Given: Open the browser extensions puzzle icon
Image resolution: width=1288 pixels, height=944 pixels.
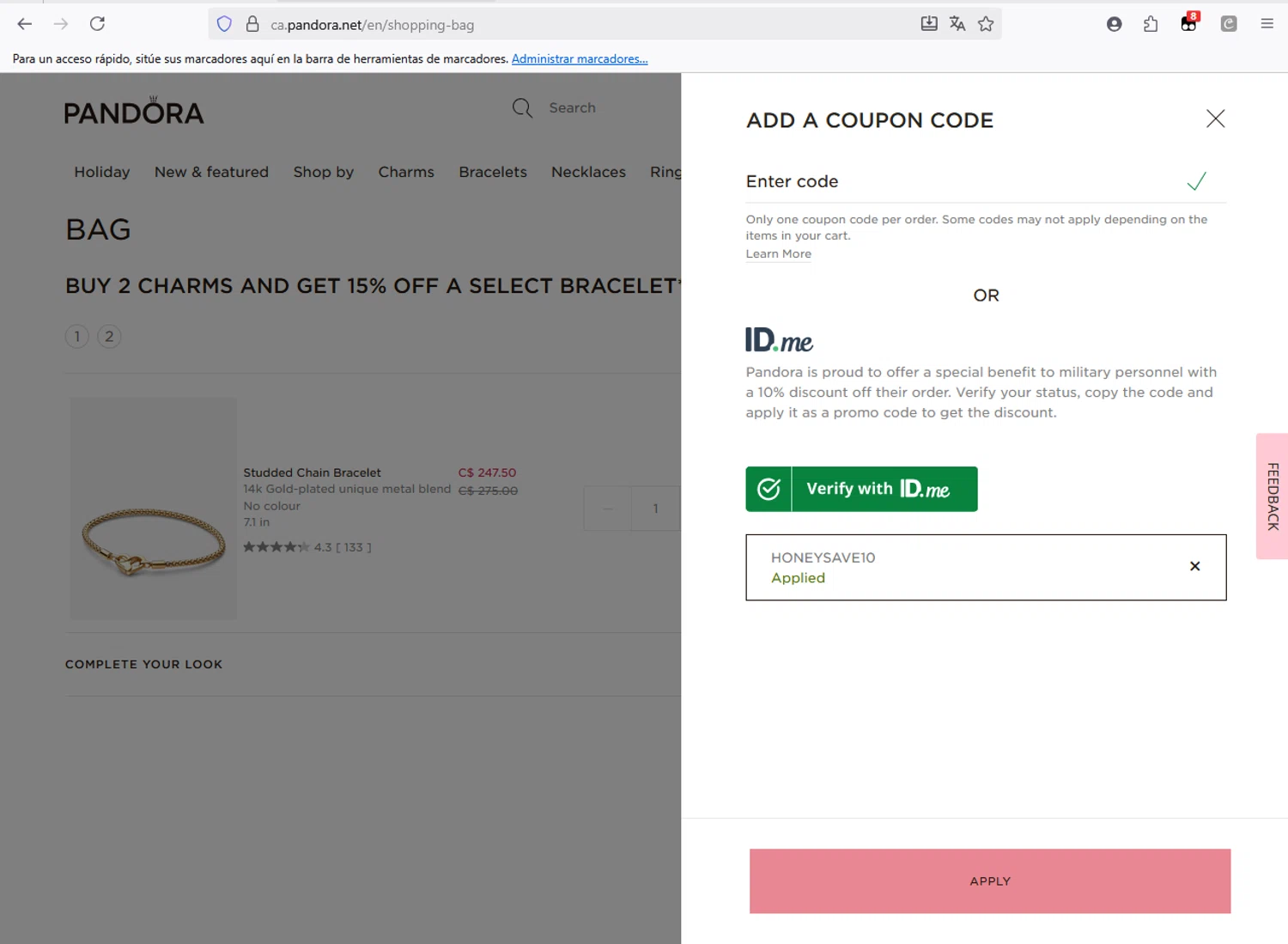Looking at the screenshot, I should pyautogui.click(x=1151, y=24).
